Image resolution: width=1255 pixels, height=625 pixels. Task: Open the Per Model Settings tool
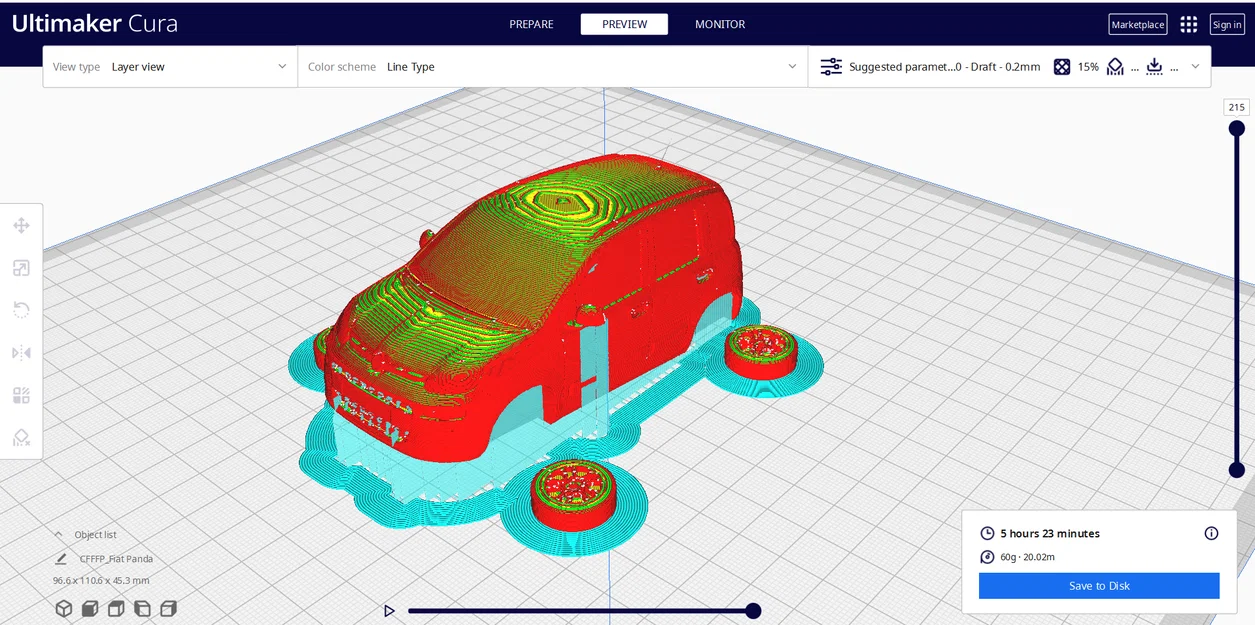(21, 395)
